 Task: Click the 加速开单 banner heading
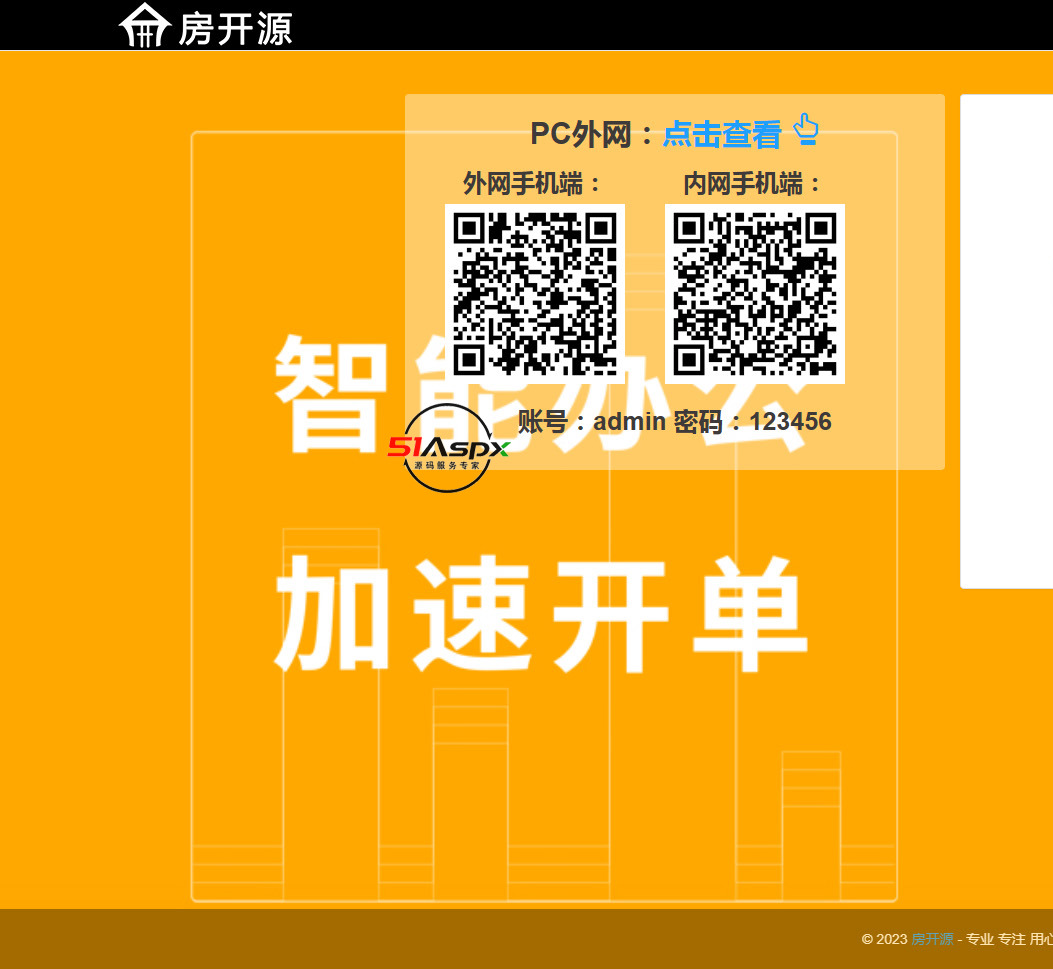click(x=541, y=614)
